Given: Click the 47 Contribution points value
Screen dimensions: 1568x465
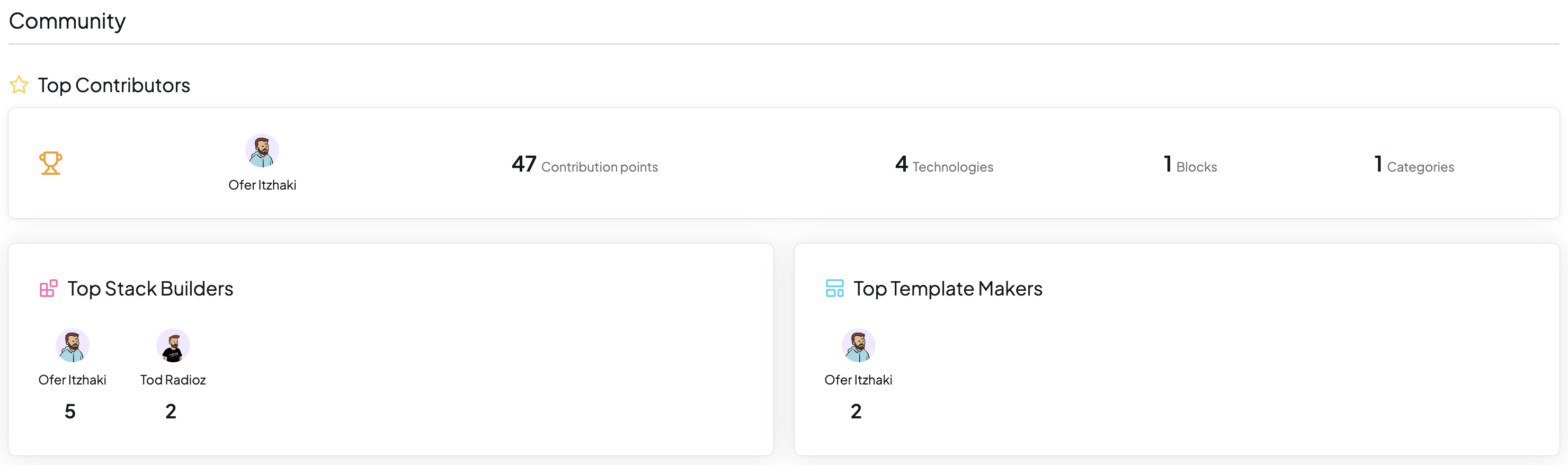Looking at the screenshot, I should point(524,164).
